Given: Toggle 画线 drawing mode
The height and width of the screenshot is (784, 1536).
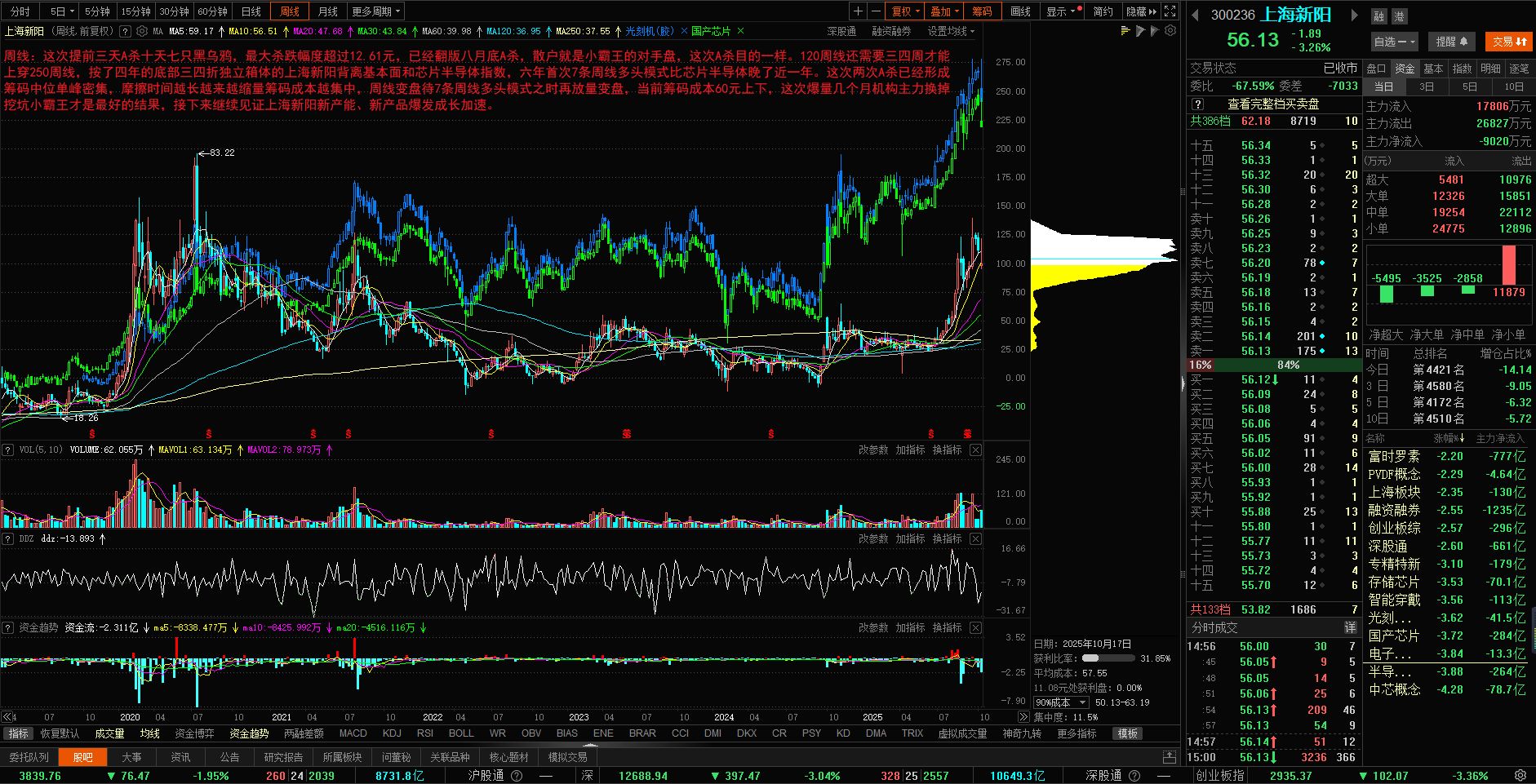Looking at the screenshot, I should (x=1020, y=11).
